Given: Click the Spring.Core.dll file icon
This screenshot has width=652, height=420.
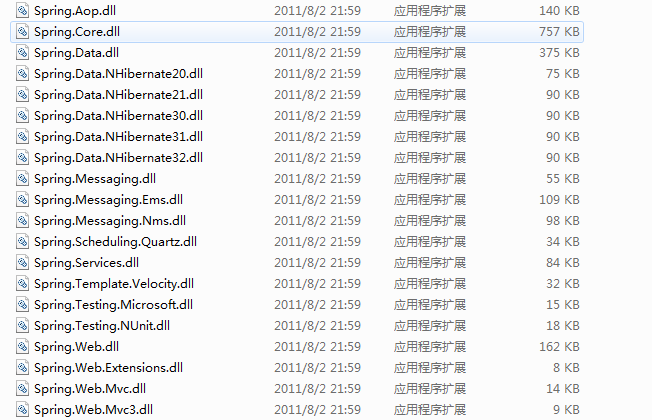Looking at the screenshot, I should click(22, 32).
